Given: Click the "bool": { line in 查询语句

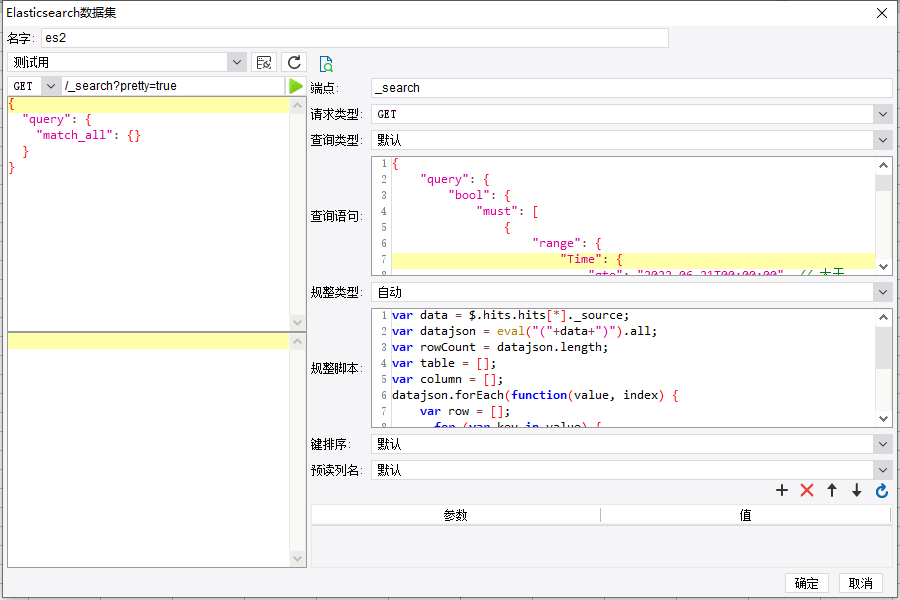Looking at the screenshot, I should pos(479,195).
